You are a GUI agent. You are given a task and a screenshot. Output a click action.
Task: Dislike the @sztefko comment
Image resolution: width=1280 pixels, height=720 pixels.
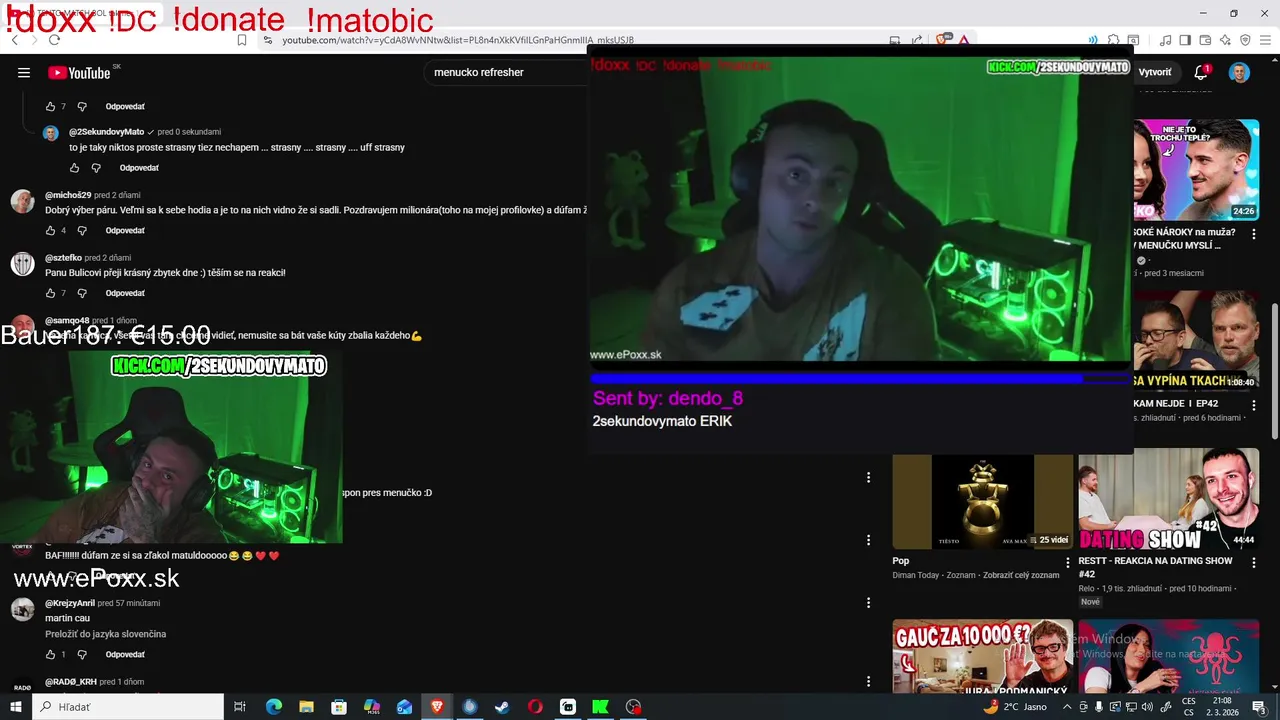82,293
